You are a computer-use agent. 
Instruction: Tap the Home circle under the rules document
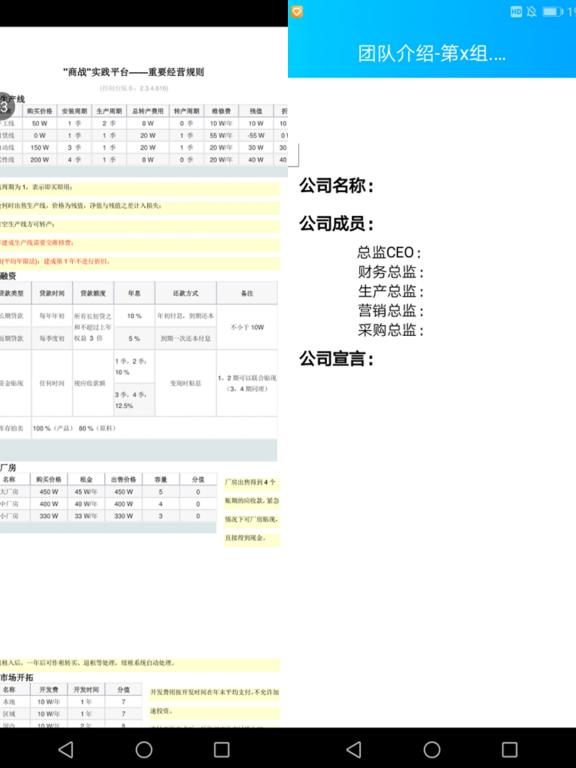click(x=144, y=749)
